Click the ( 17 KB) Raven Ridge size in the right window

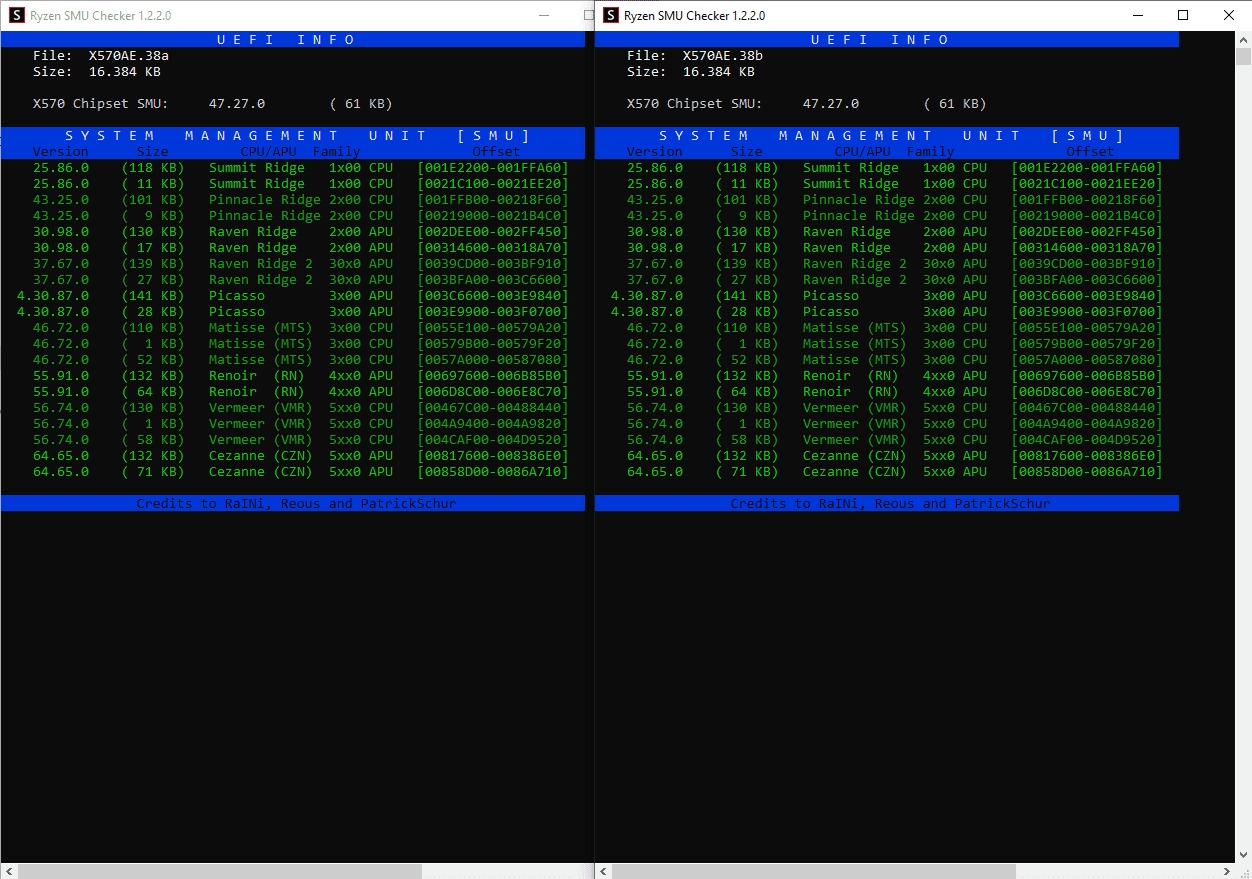[747, 248]
